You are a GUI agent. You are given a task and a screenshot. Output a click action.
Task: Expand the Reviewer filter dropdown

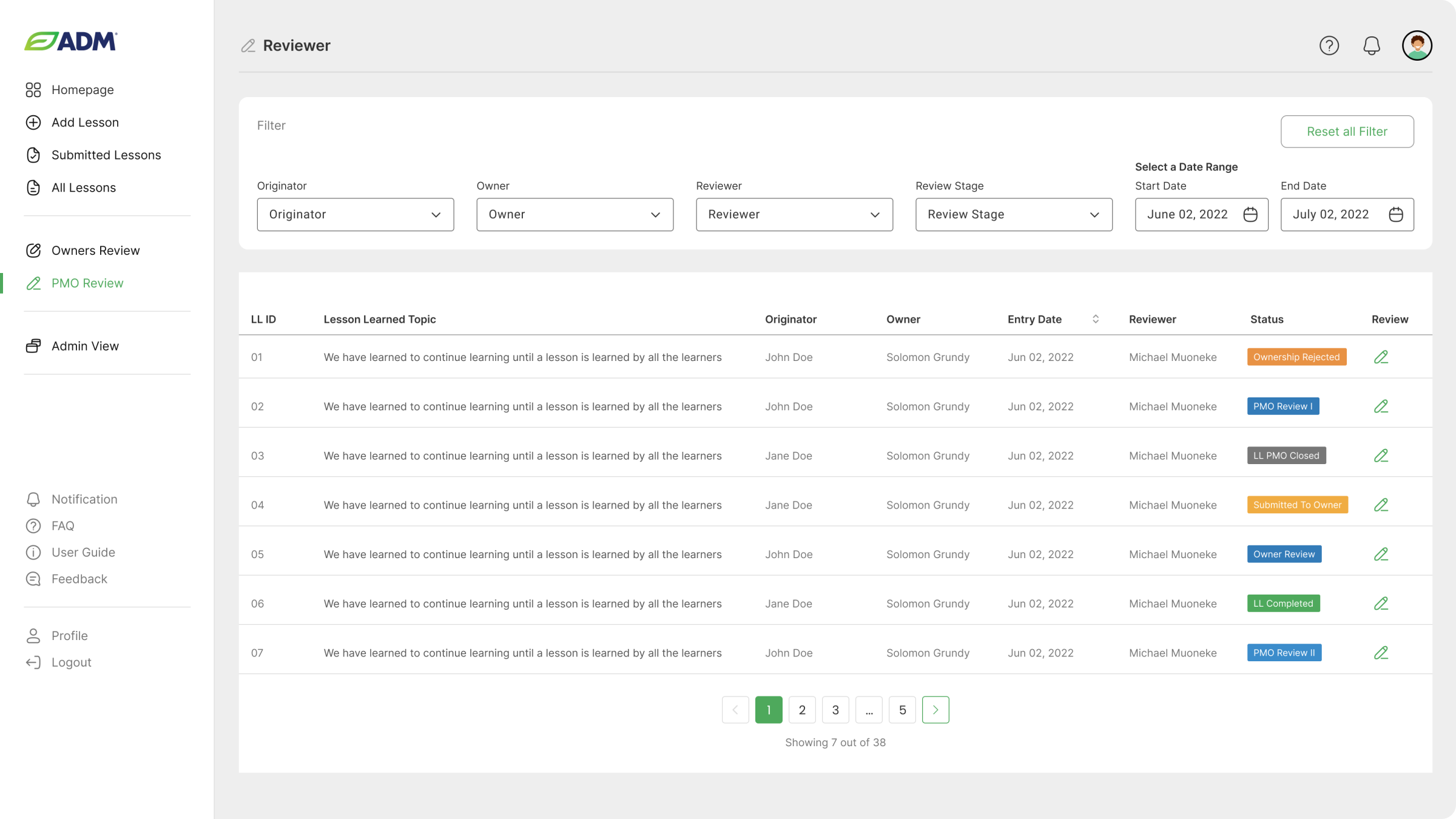794,215
